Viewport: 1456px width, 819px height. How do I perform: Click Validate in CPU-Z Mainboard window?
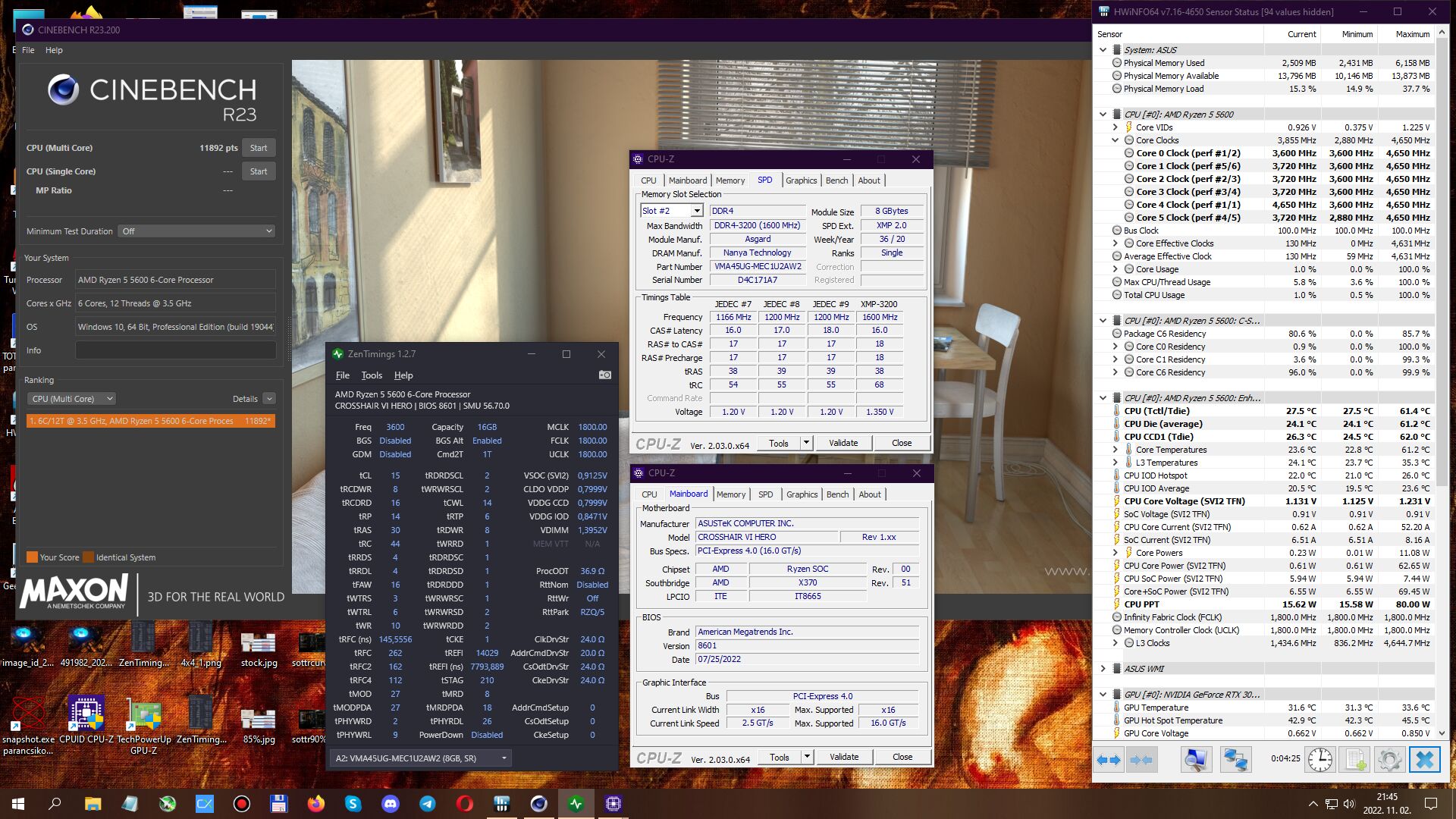tap(844, 757)
